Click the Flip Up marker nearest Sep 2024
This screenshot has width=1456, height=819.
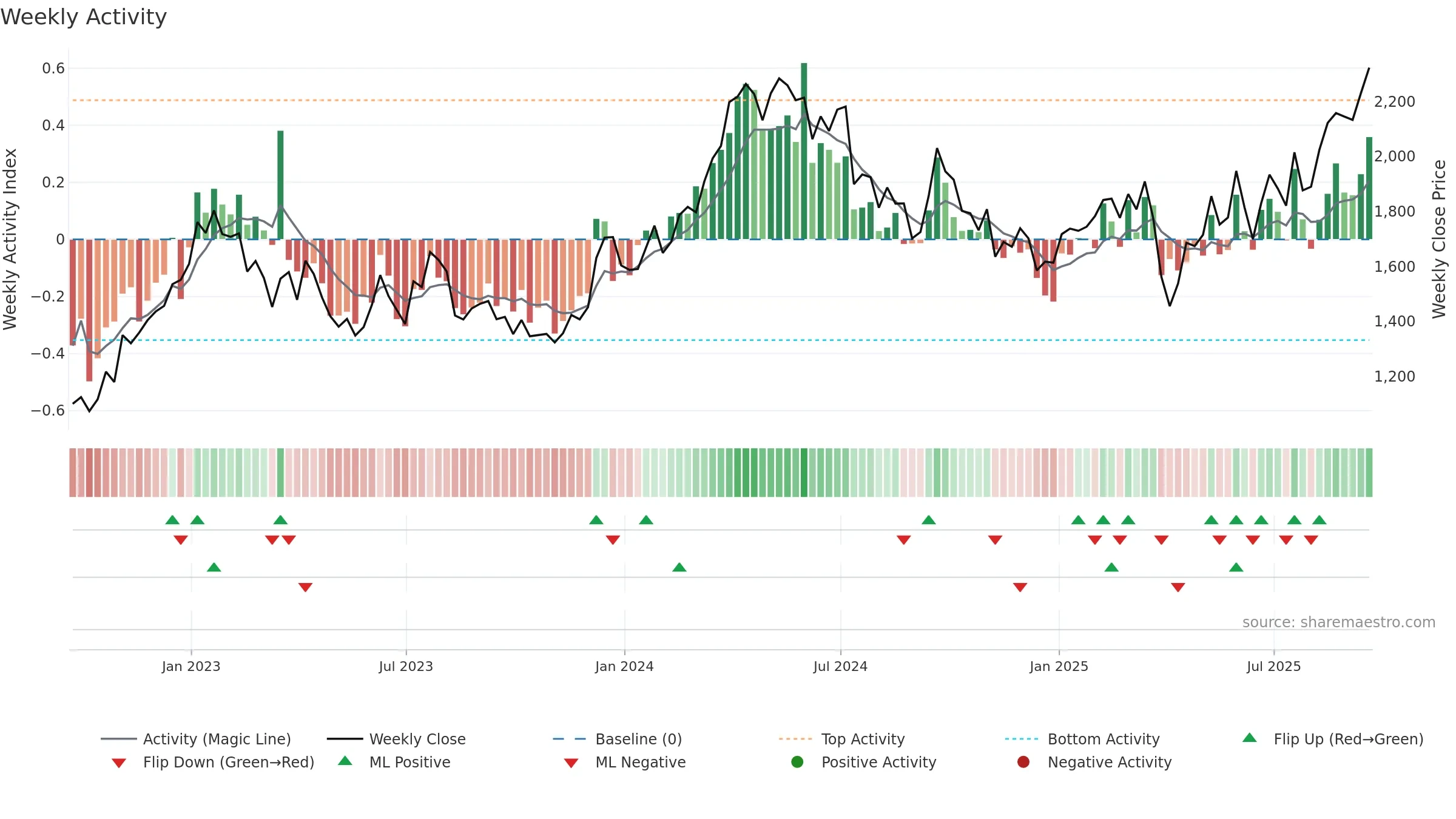[x=929, y=520]
